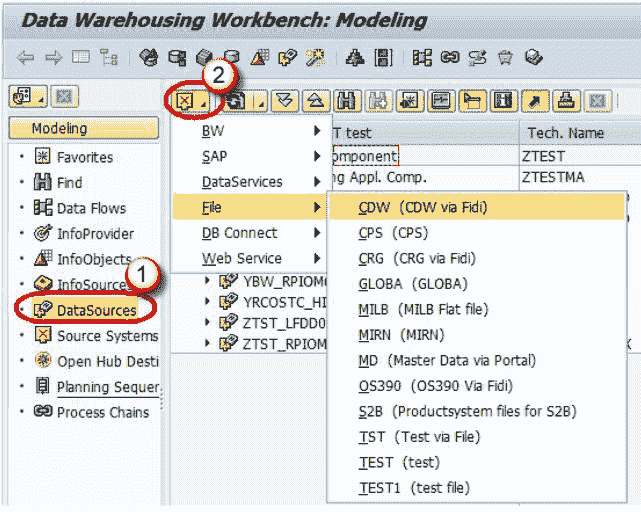Click the magic wand icon

[x=315, y=57]
